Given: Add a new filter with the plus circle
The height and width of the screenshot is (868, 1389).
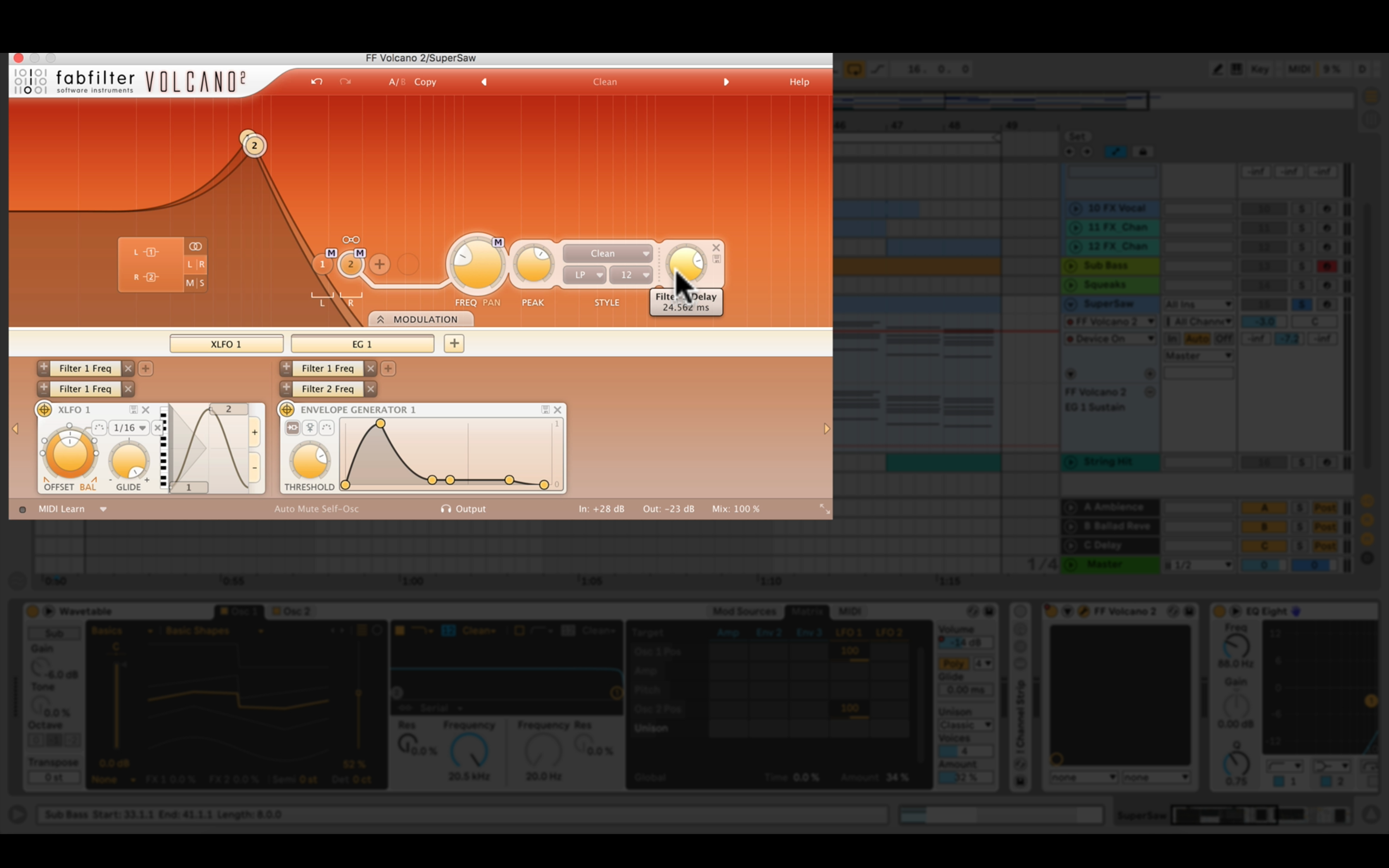Looking at the screenshot, I should [x=379, y=264].
